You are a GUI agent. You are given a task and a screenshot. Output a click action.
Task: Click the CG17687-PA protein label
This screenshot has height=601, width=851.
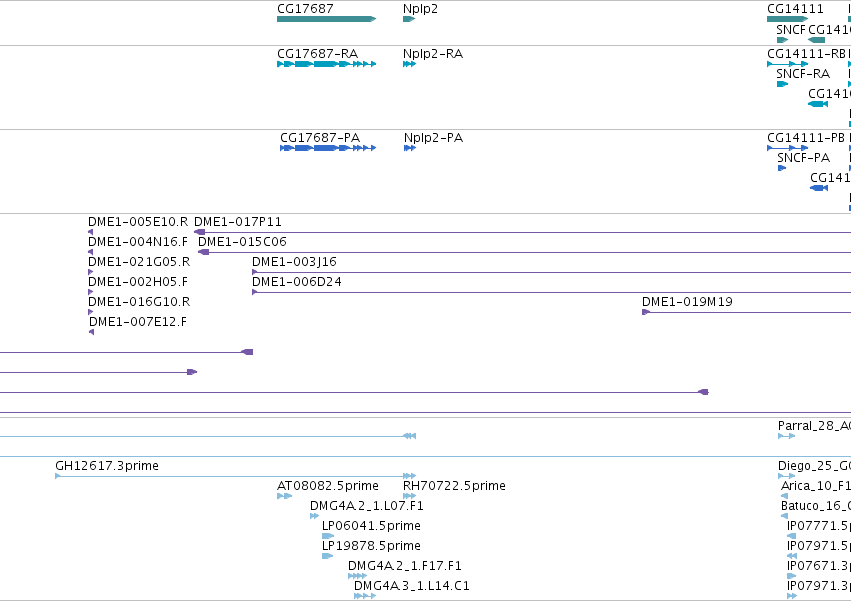[x=320, y=138]
